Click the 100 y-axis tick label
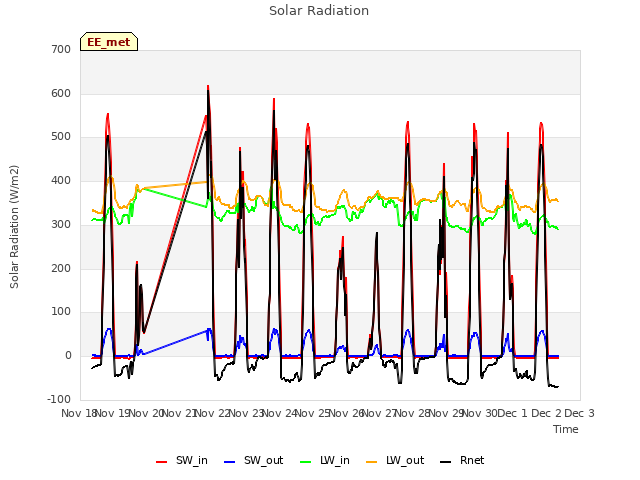The height and width of the screenshot is (480, 640). coord(61,312)
